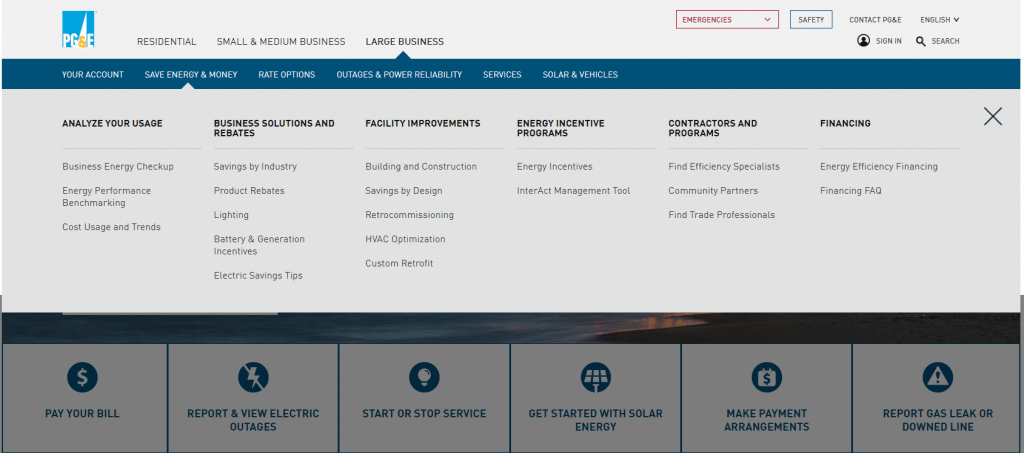Screen dimensions: 1024x453
Task: Open the Your Account menu
Action: click(93, 74)
